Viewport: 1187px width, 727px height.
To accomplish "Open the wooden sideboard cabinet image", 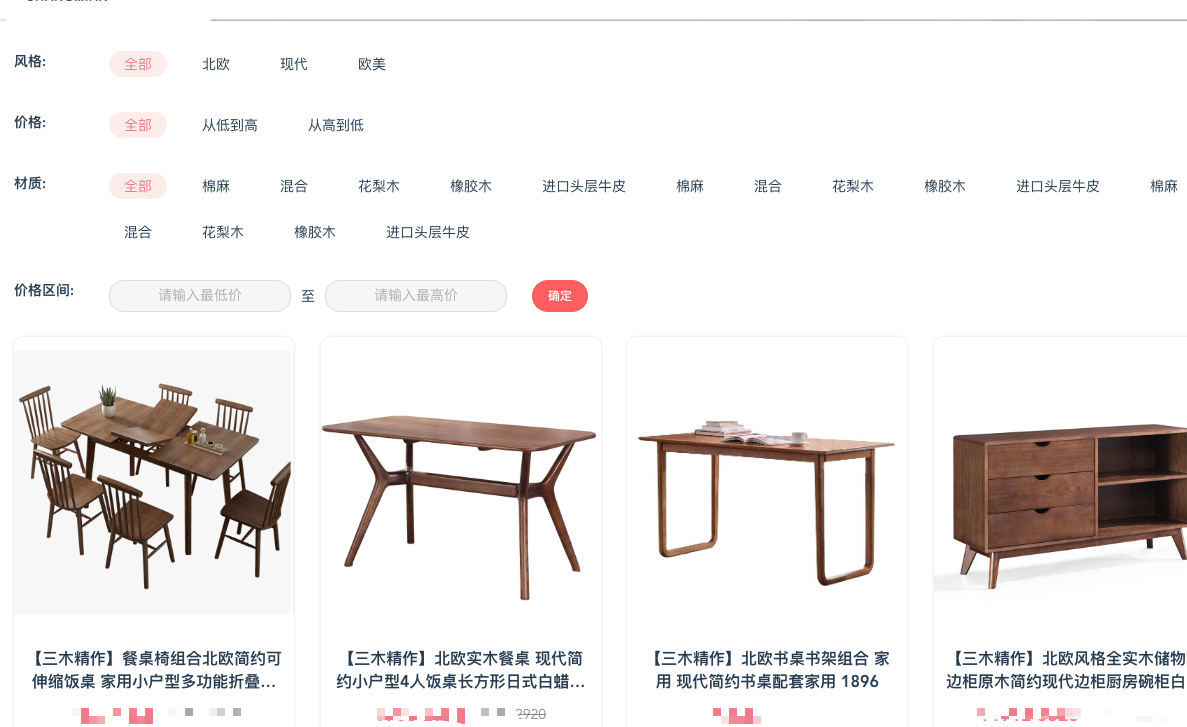I will click(x=1061, y=482).
